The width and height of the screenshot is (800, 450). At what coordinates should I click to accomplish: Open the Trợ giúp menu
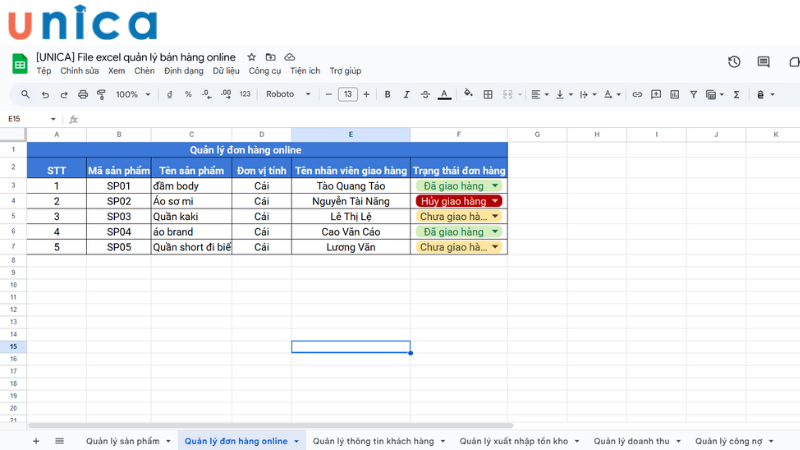(x=345, y=71)
